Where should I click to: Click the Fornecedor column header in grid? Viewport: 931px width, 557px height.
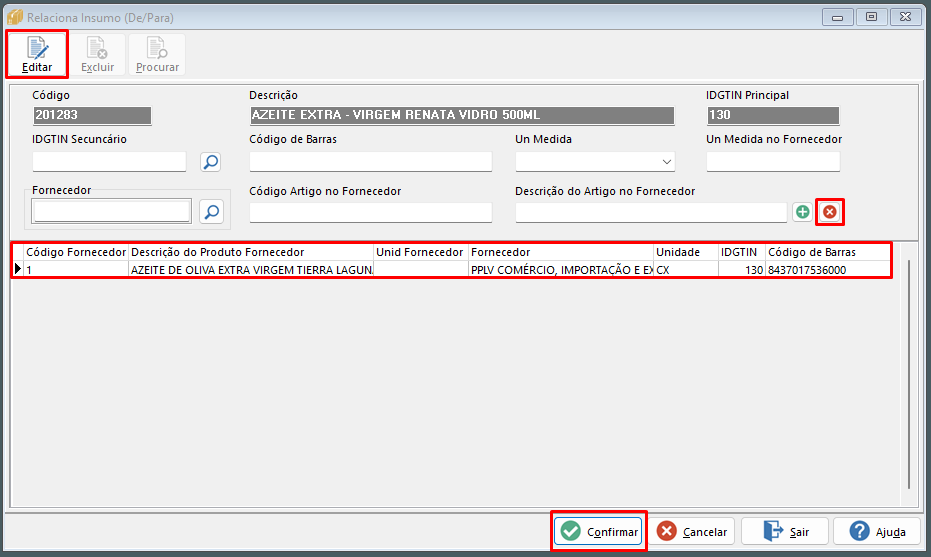pos(561,252)
